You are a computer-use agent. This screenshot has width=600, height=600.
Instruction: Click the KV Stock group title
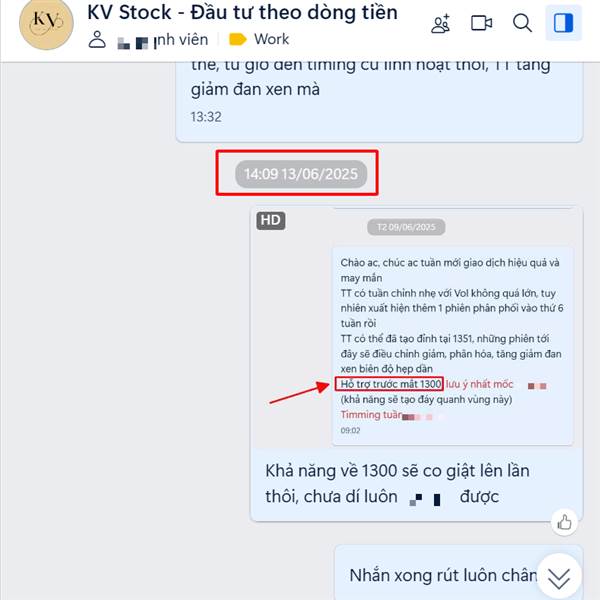[243, 12]
